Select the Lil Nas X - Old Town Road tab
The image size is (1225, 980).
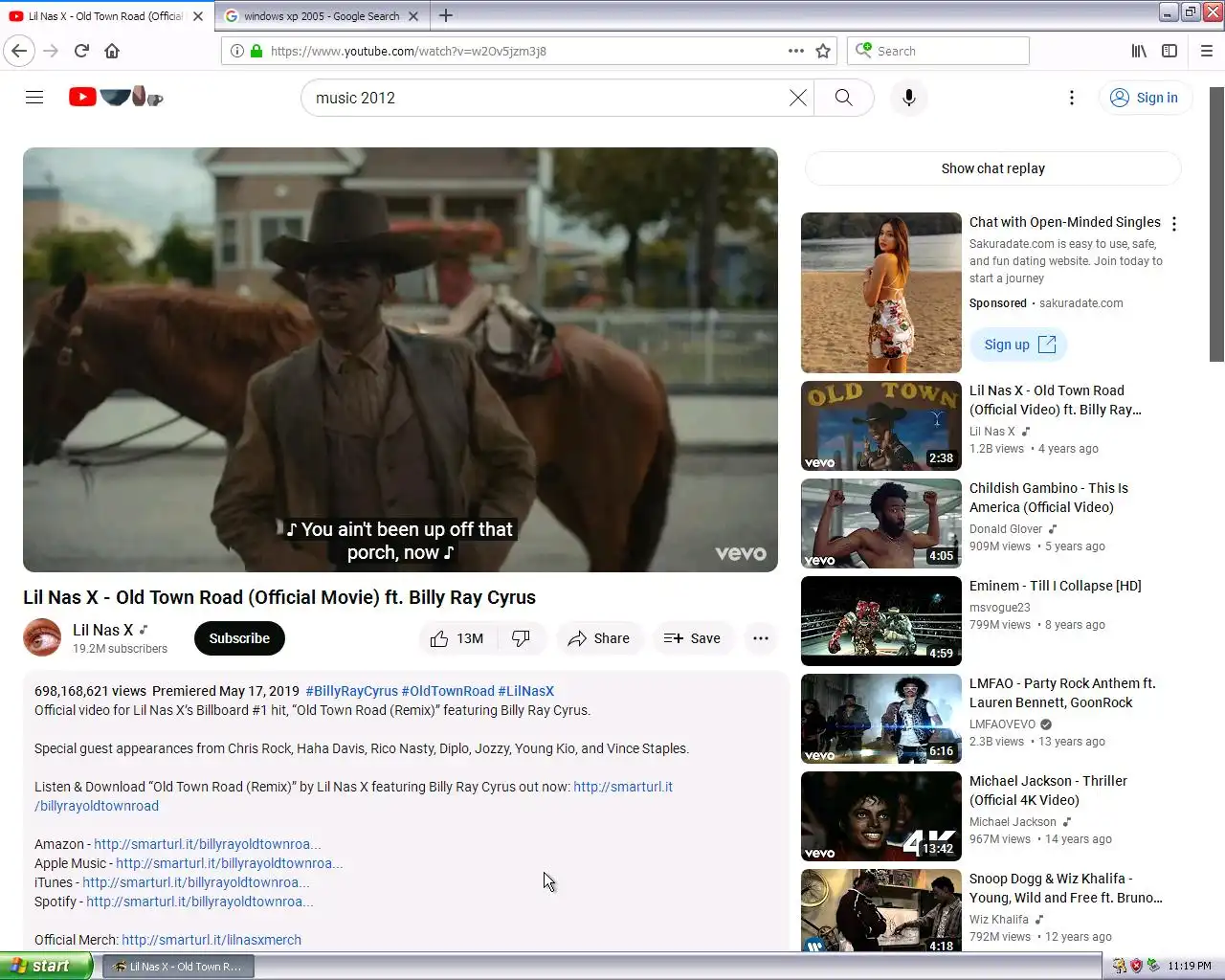105,16
